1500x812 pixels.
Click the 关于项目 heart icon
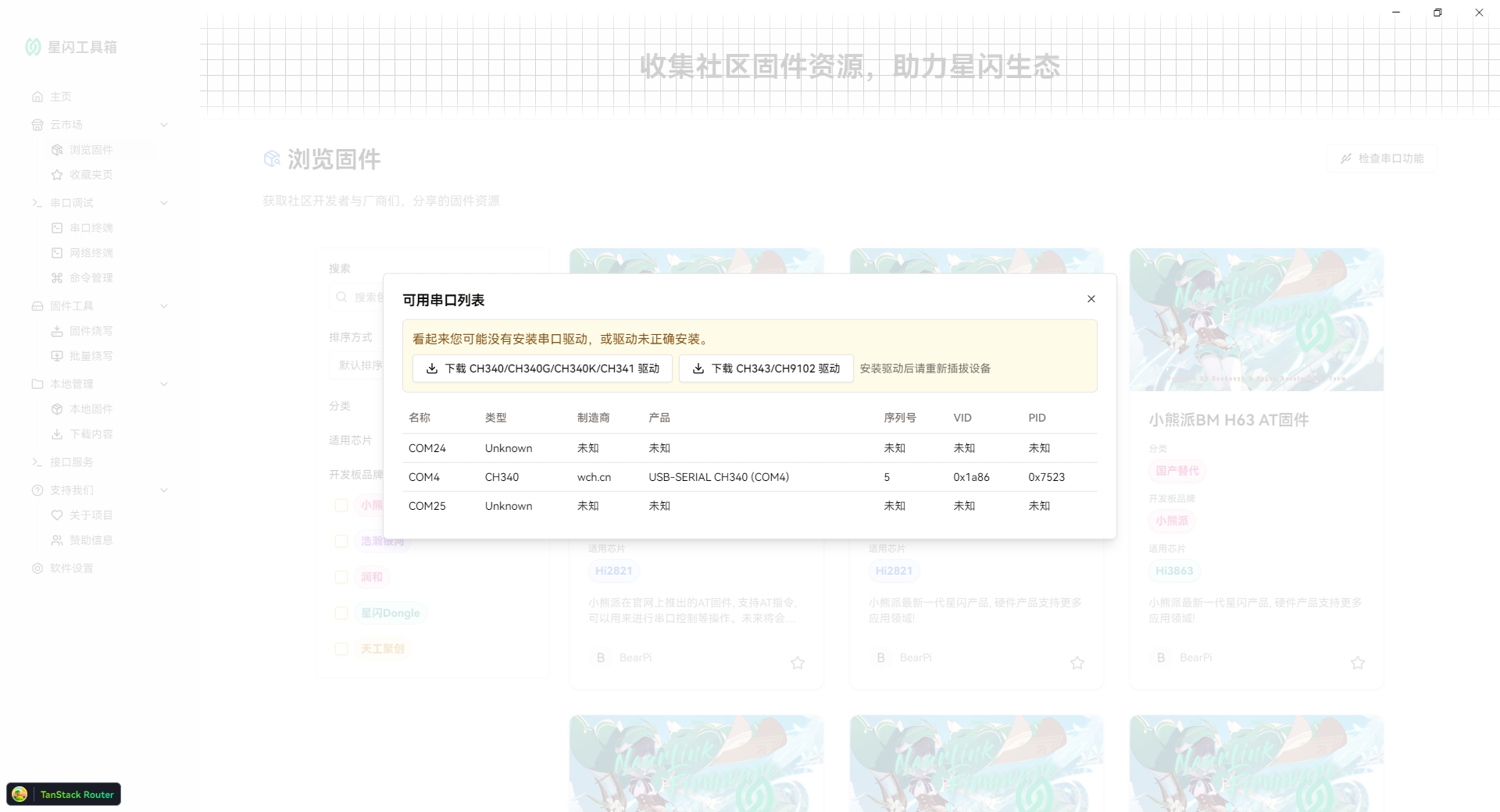(57, 515)
